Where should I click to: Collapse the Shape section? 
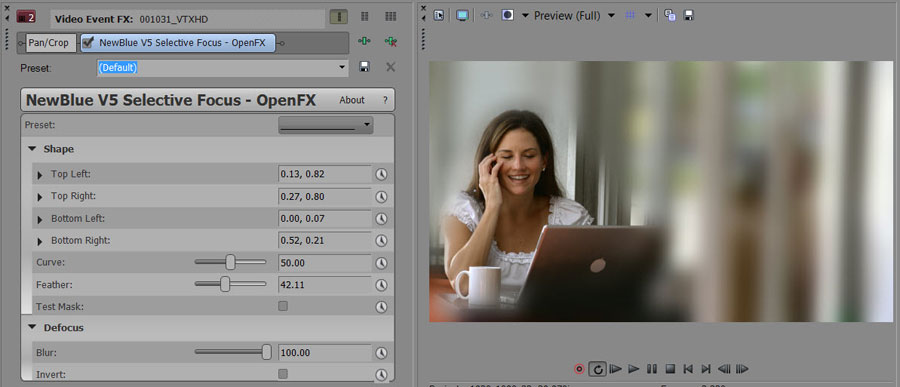(x=32, y=149)
